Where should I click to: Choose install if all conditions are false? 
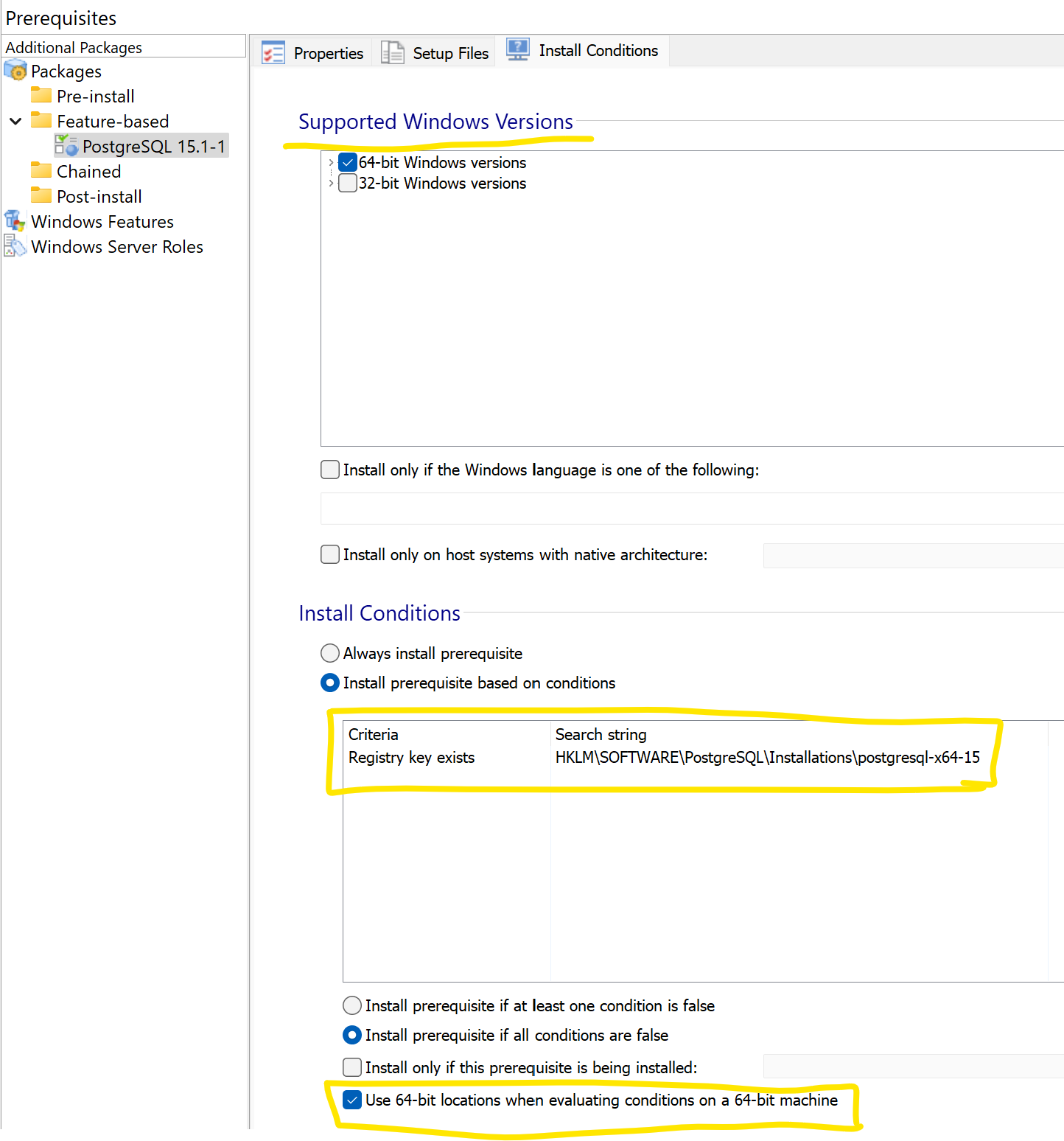[x=352, y=1035]
